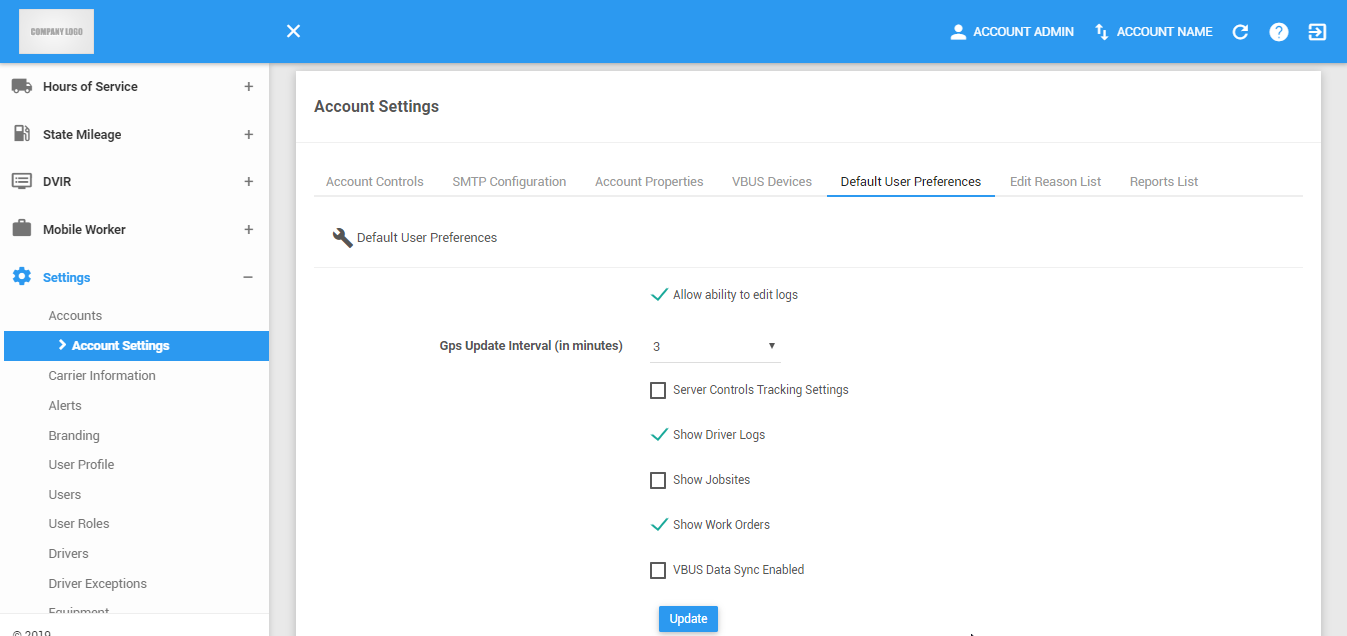Open the Edit Reason List tab

(x=1055, y=182)
